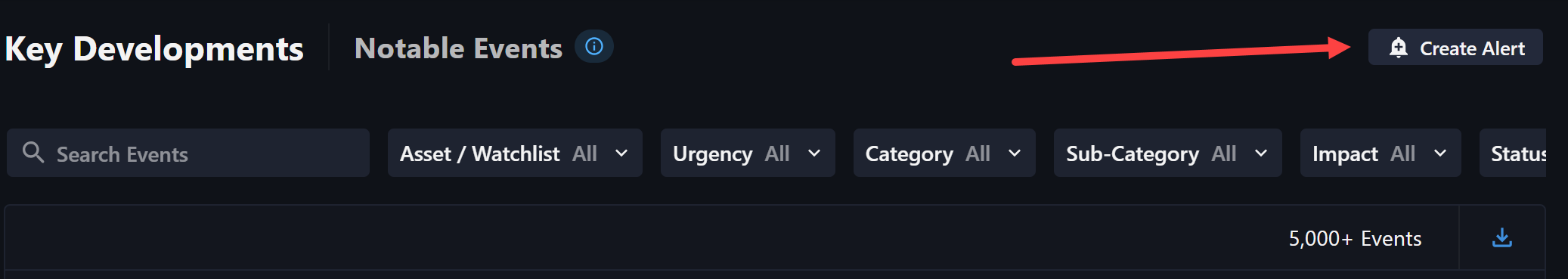Click the Create Alert button
The image size is (1568, 279).
click(1455, 47)
